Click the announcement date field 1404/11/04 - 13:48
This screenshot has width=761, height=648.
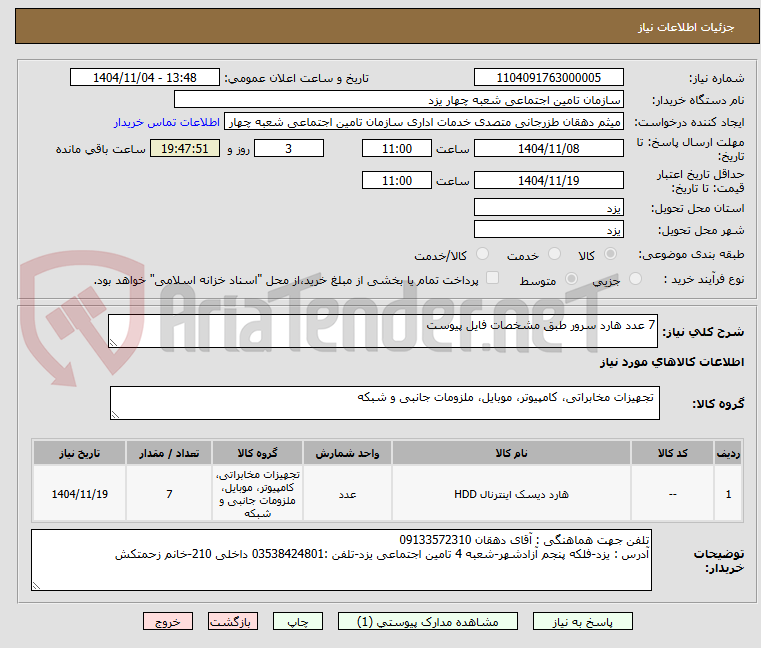pyautogui.click(x=145, y=78)
